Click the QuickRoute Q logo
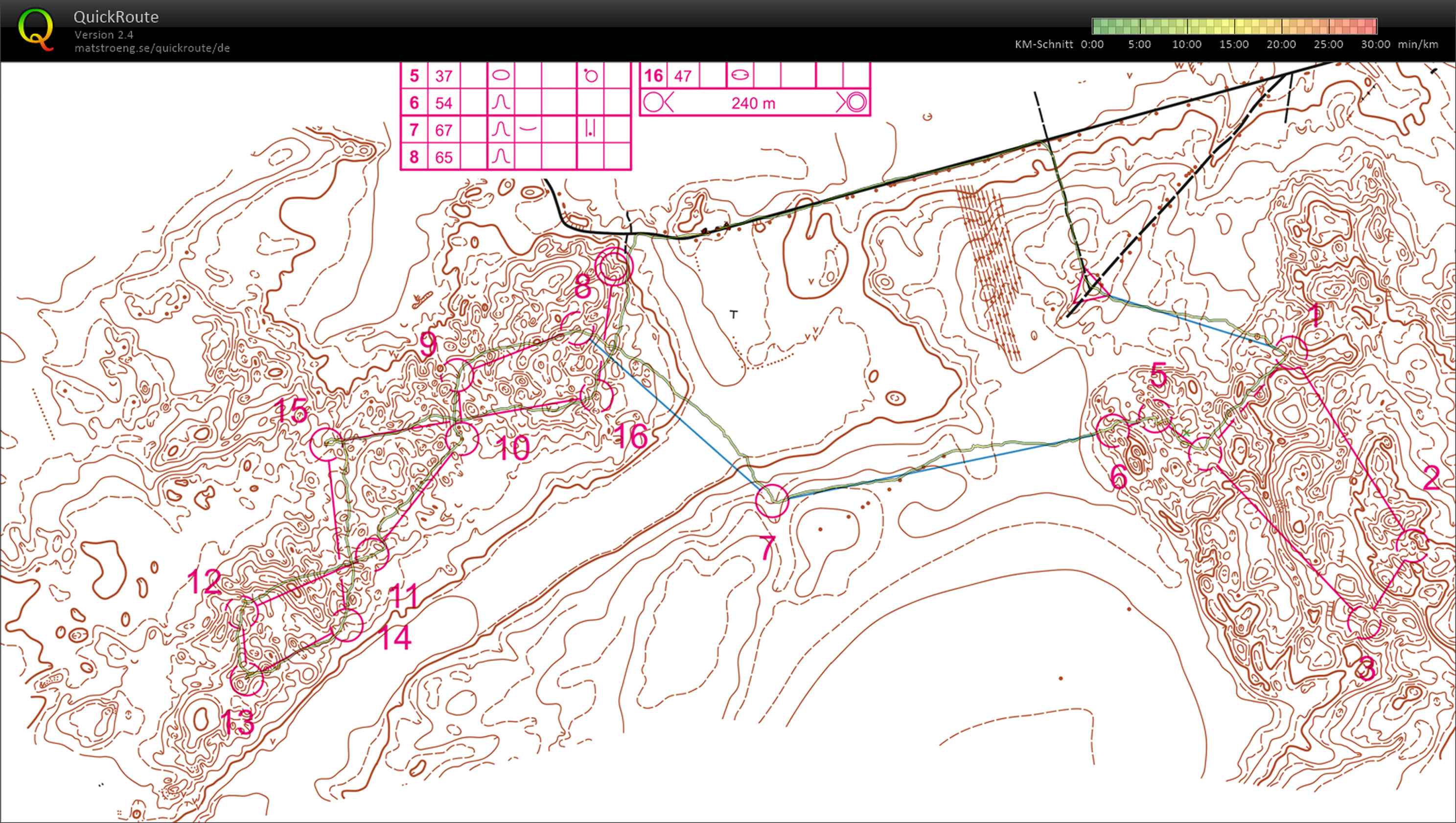The width and height of the screenshot is (1456, 823). (35, 29)
